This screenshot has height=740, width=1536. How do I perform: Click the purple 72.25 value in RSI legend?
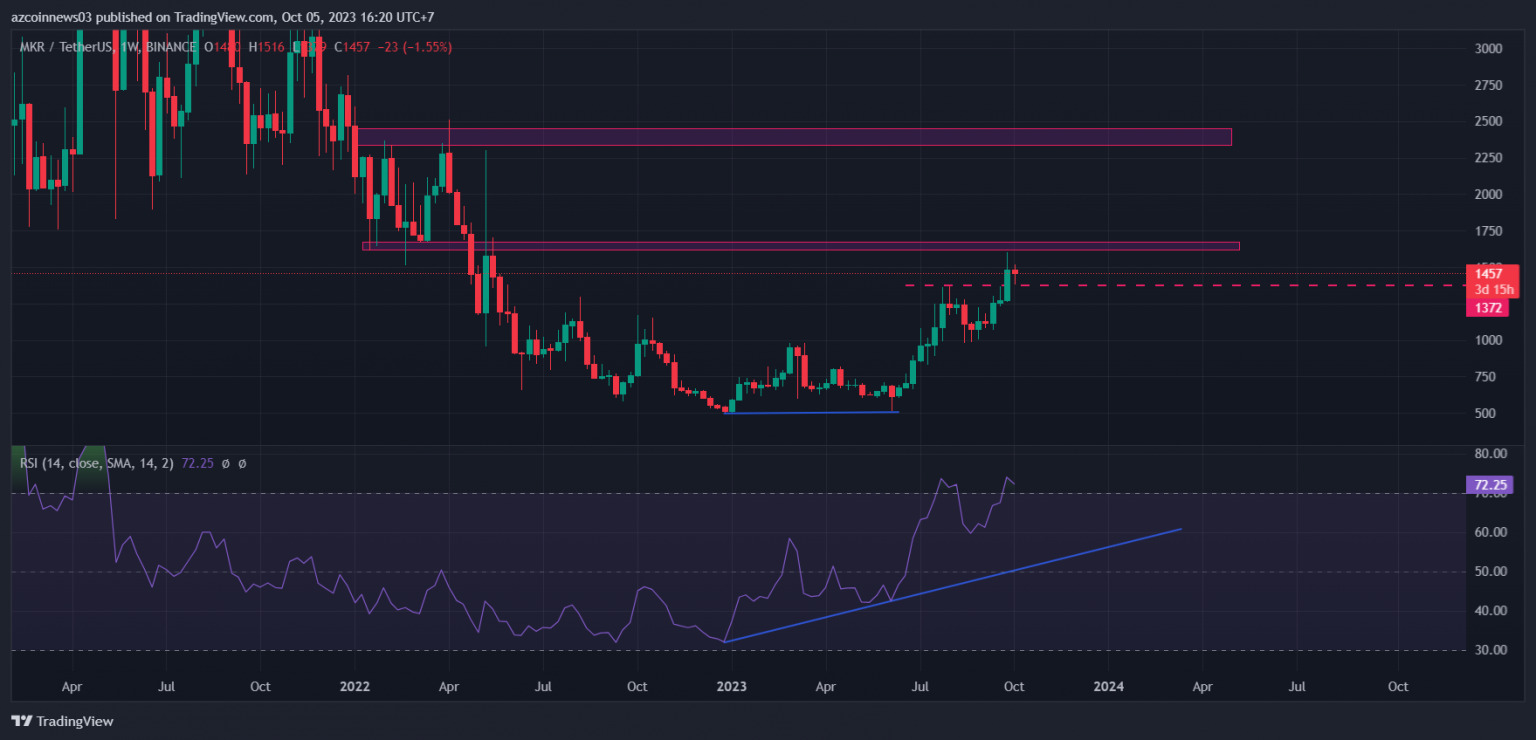coord(199,463)
